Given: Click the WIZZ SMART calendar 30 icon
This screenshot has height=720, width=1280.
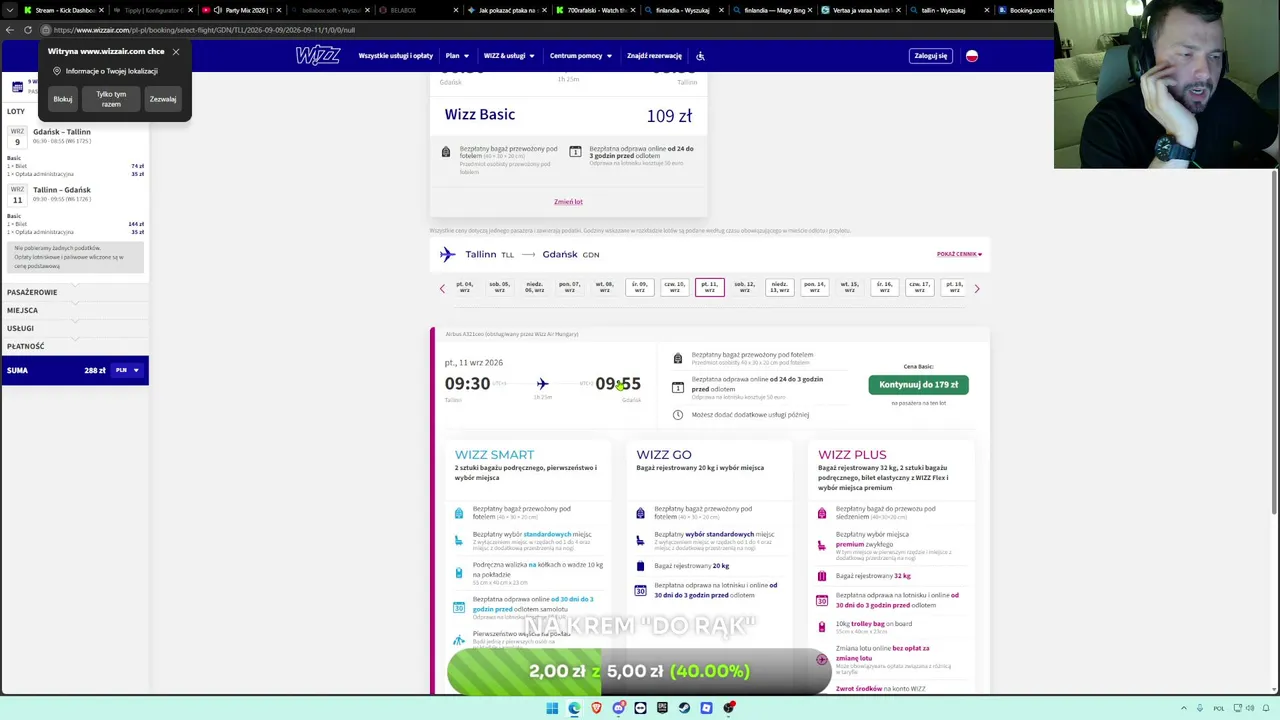Looking at the screenshot, I should [x=459, y=607].
